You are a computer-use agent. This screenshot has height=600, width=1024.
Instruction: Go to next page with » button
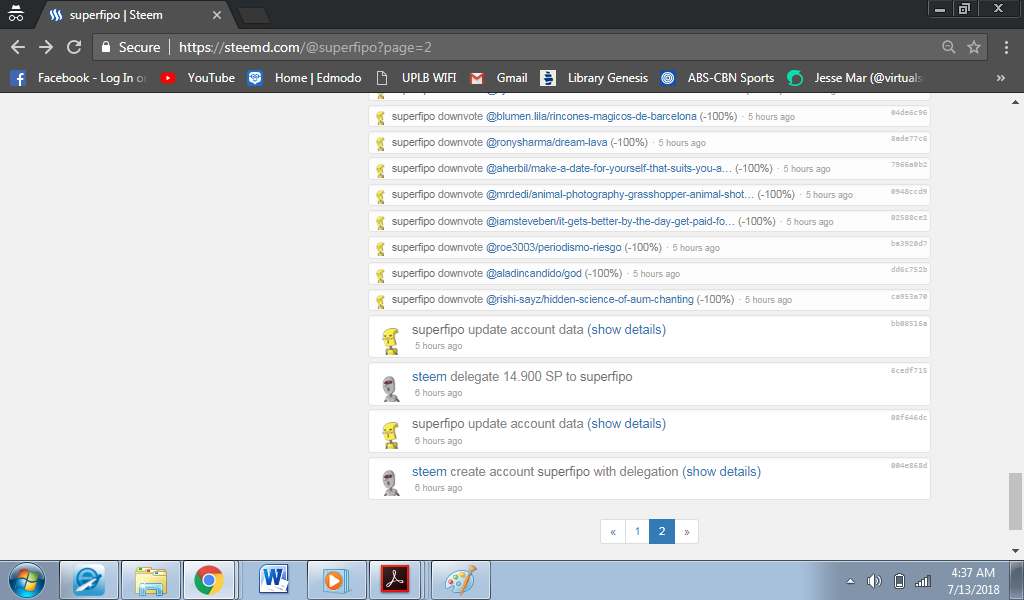point(686,531)
